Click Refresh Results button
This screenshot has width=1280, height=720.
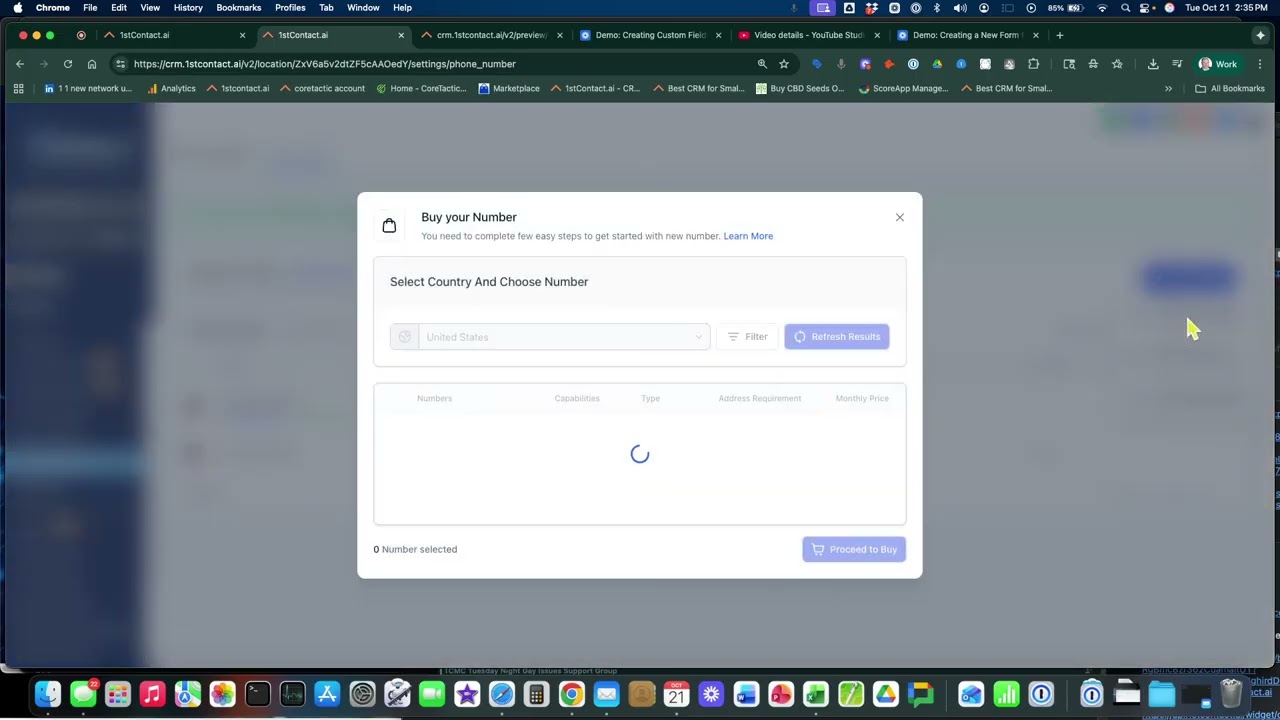[x=837, y=337]
